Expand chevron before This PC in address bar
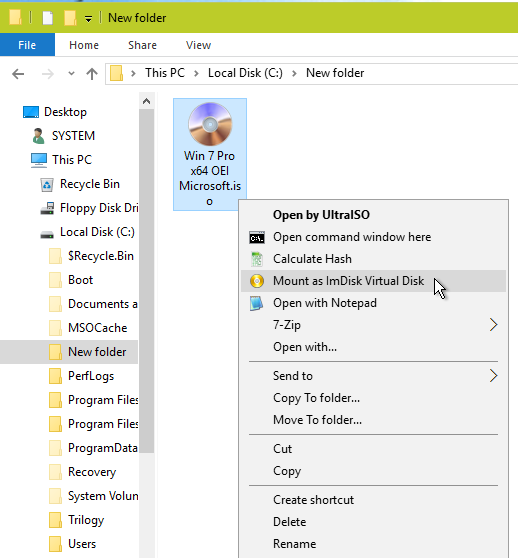This screenshot has height=558, width=518. [133, 74]
